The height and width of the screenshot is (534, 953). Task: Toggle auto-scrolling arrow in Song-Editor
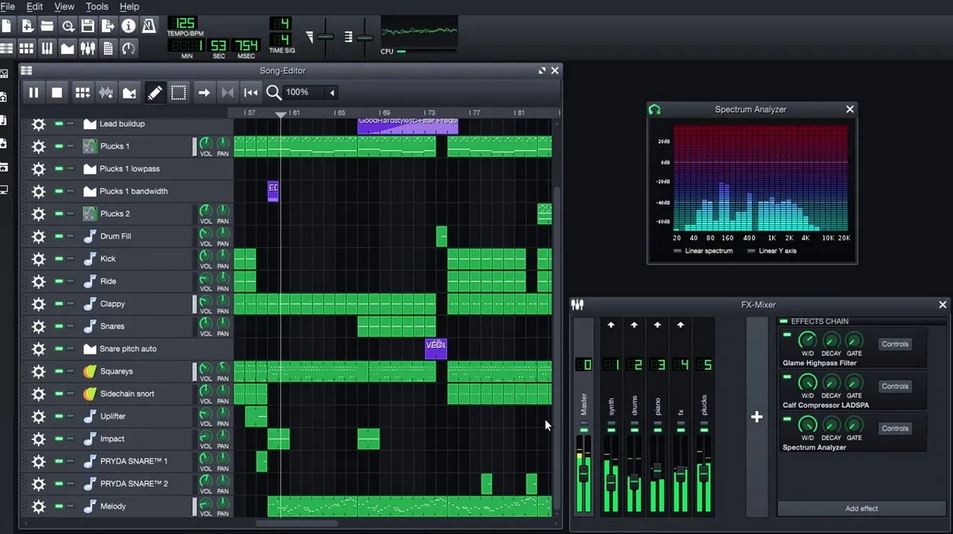[204, 92]
